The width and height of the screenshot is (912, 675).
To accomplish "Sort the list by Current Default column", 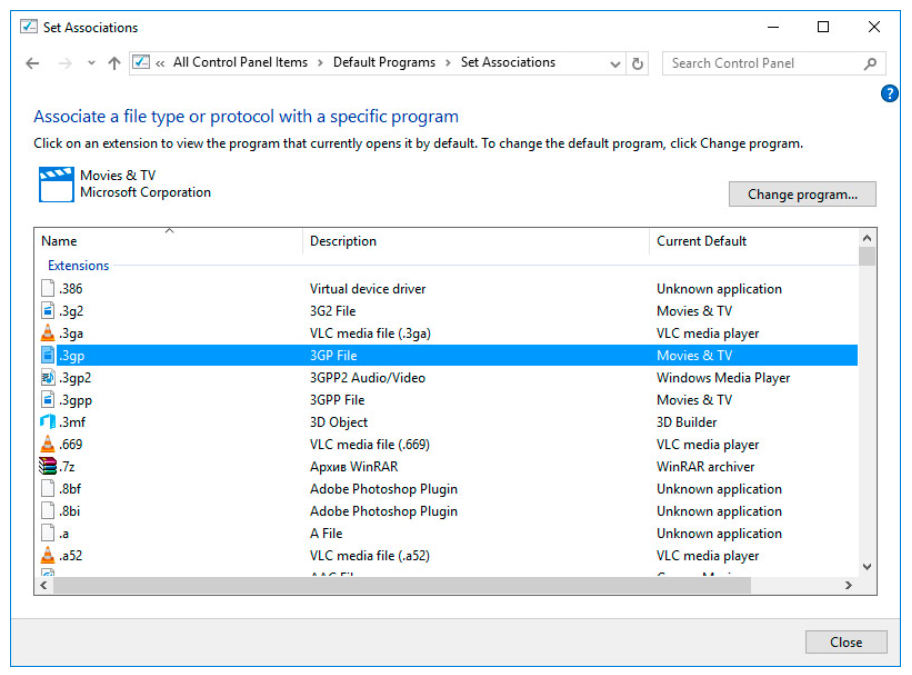I will pos(701,241).
